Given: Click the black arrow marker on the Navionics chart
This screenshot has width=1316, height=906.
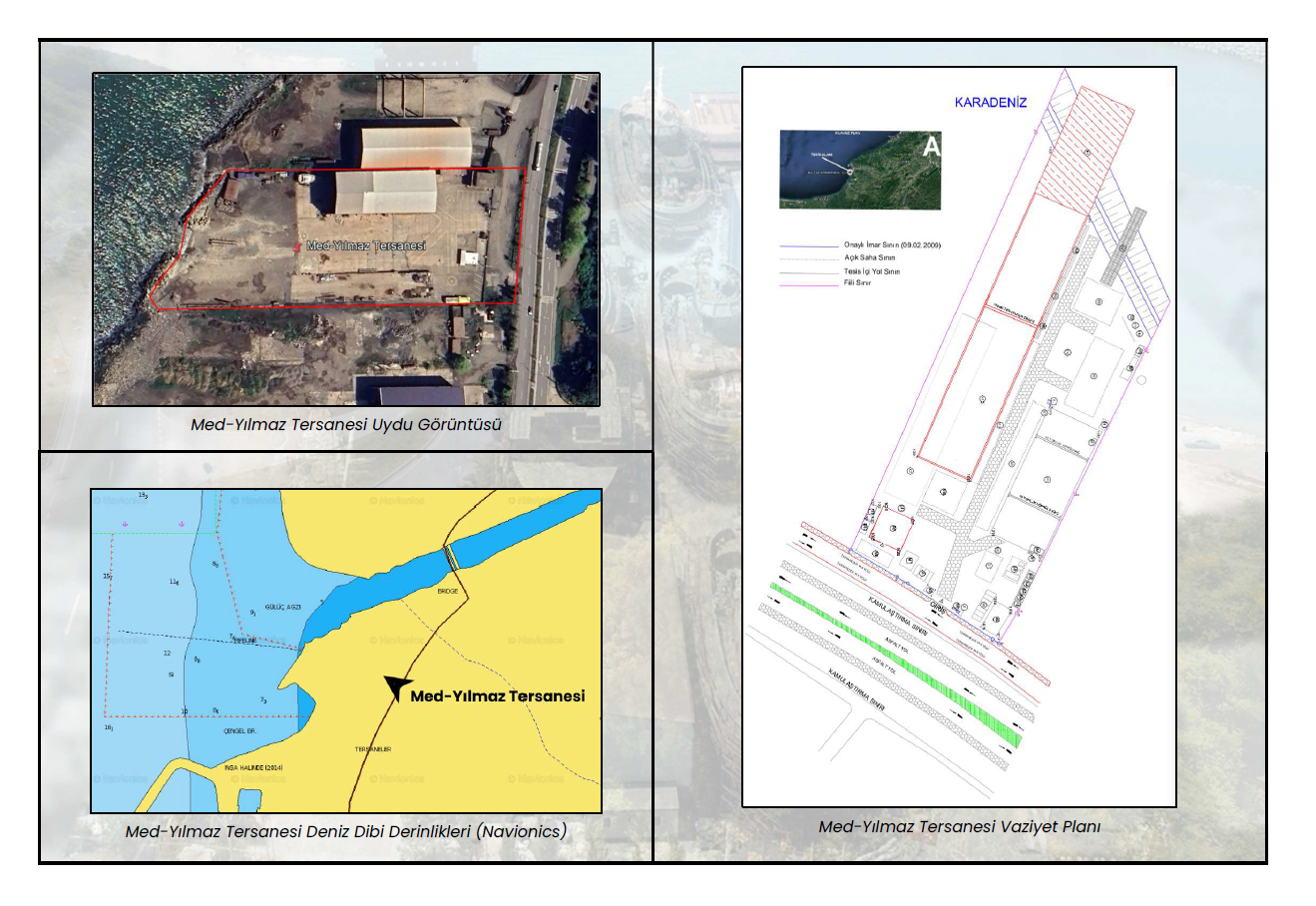Looking at the screenshot, I should (x=397, y=686).
